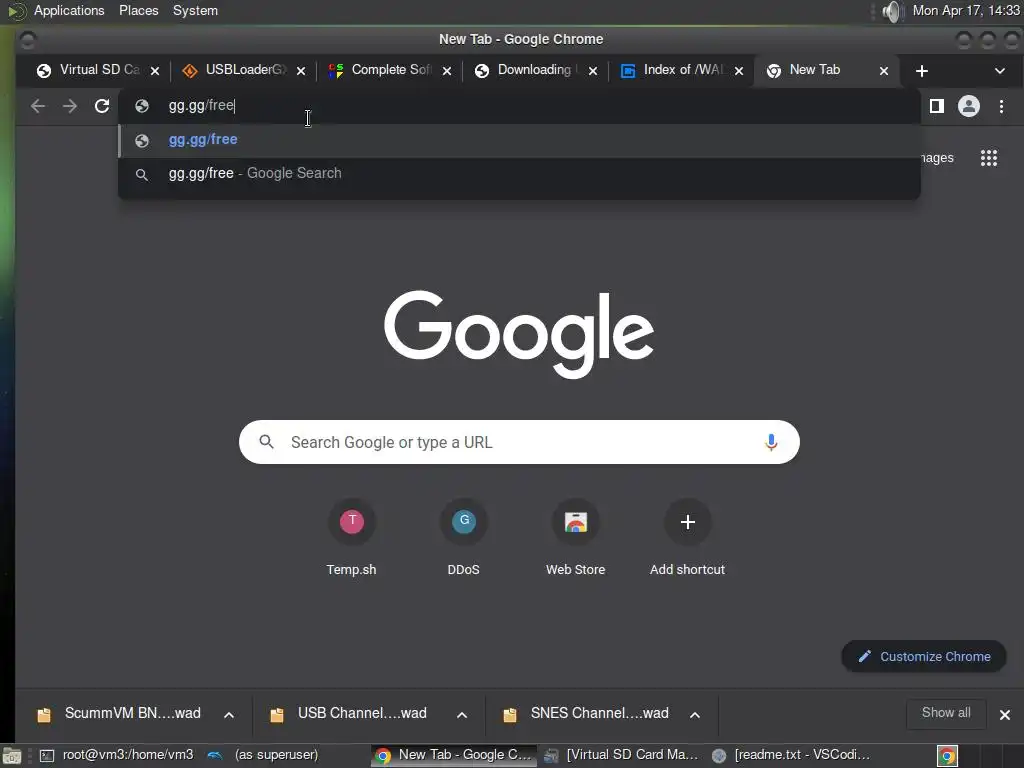Expand SNES Channel wad download options
The width and height of the screenshot is (1024, 768).
click(695, 715)
